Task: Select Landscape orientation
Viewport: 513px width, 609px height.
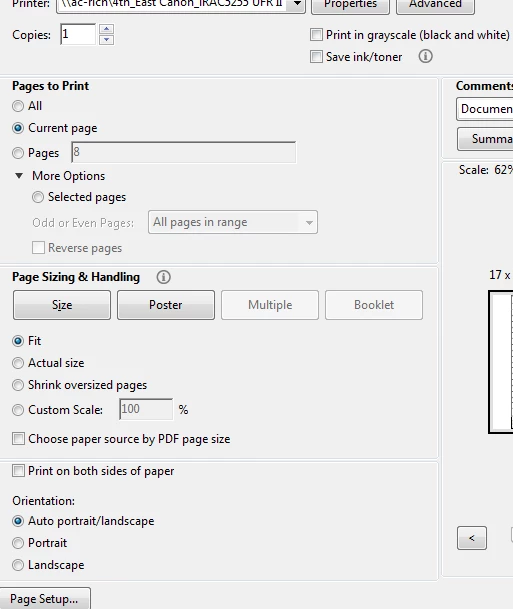Action: point(18,565)
